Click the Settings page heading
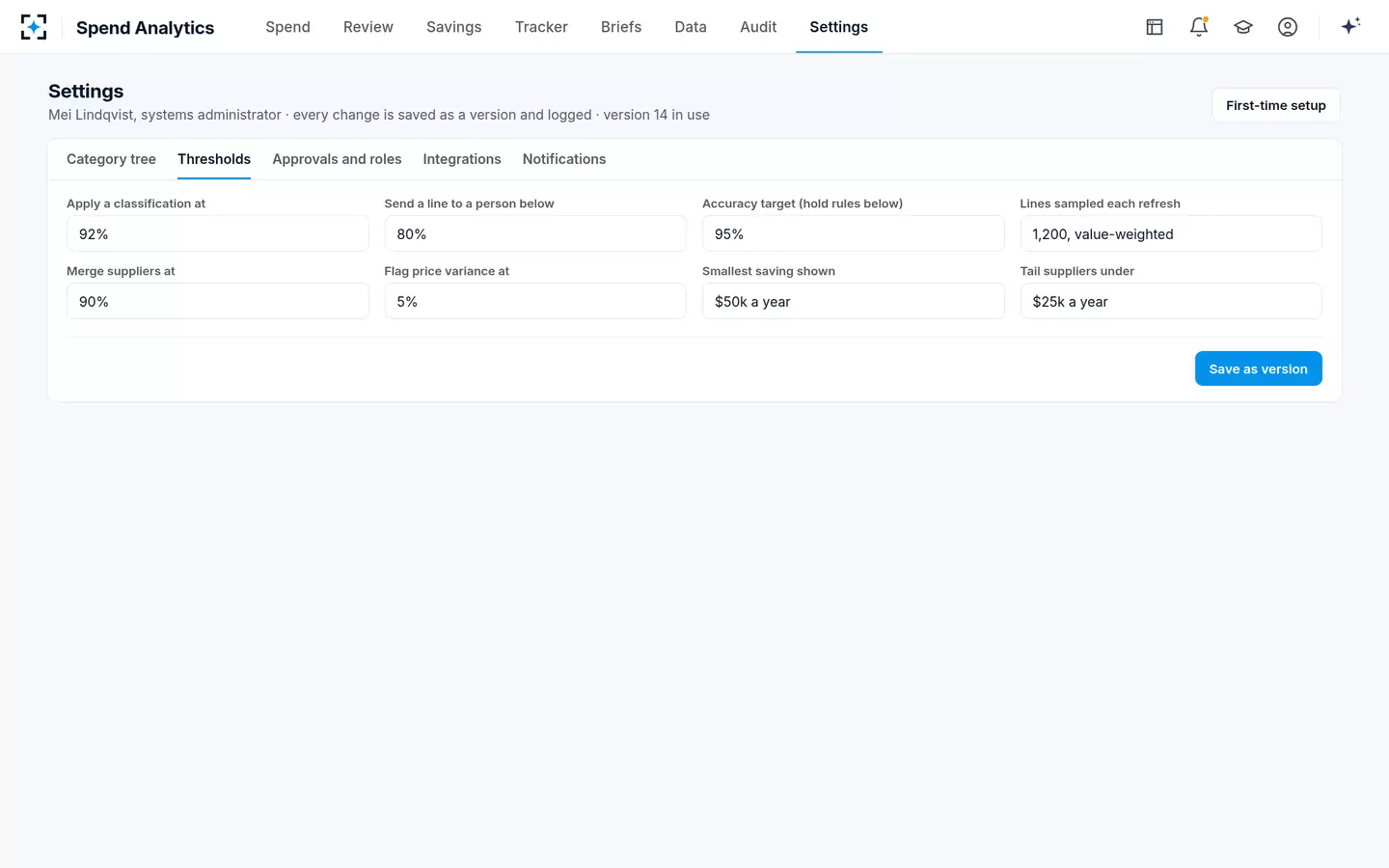The width and height of the screenshot is (1389, 868). pos(86,91)
